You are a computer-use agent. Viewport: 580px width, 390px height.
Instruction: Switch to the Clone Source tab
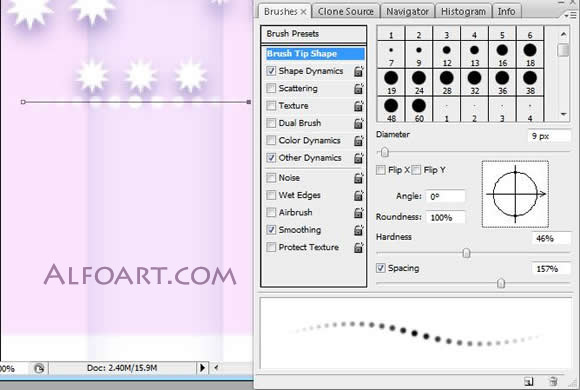pos(346,12)
